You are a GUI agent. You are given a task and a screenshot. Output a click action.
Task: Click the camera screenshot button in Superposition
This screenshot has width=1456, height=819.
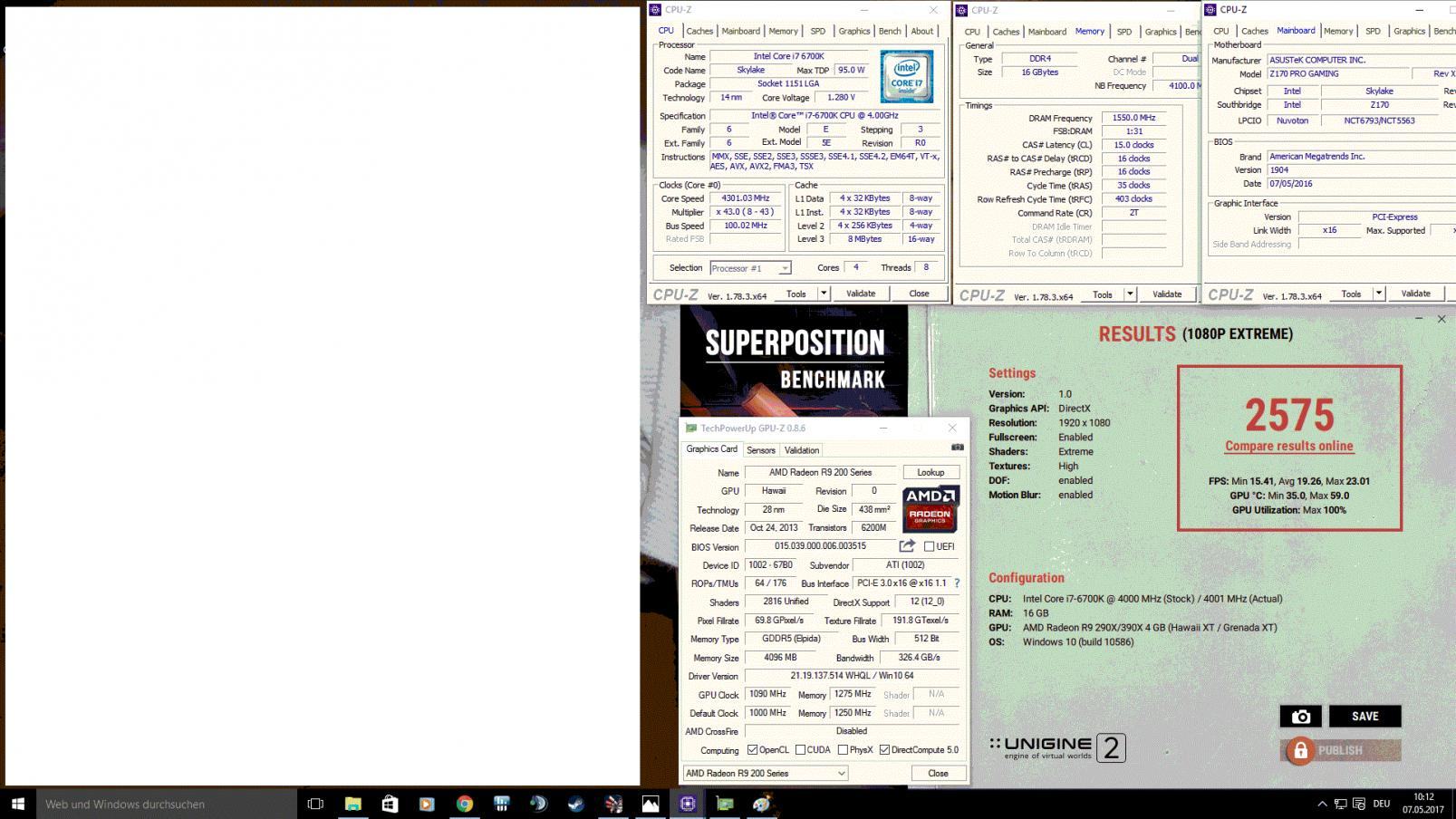pyautogui.click(x=1301, y=717)
